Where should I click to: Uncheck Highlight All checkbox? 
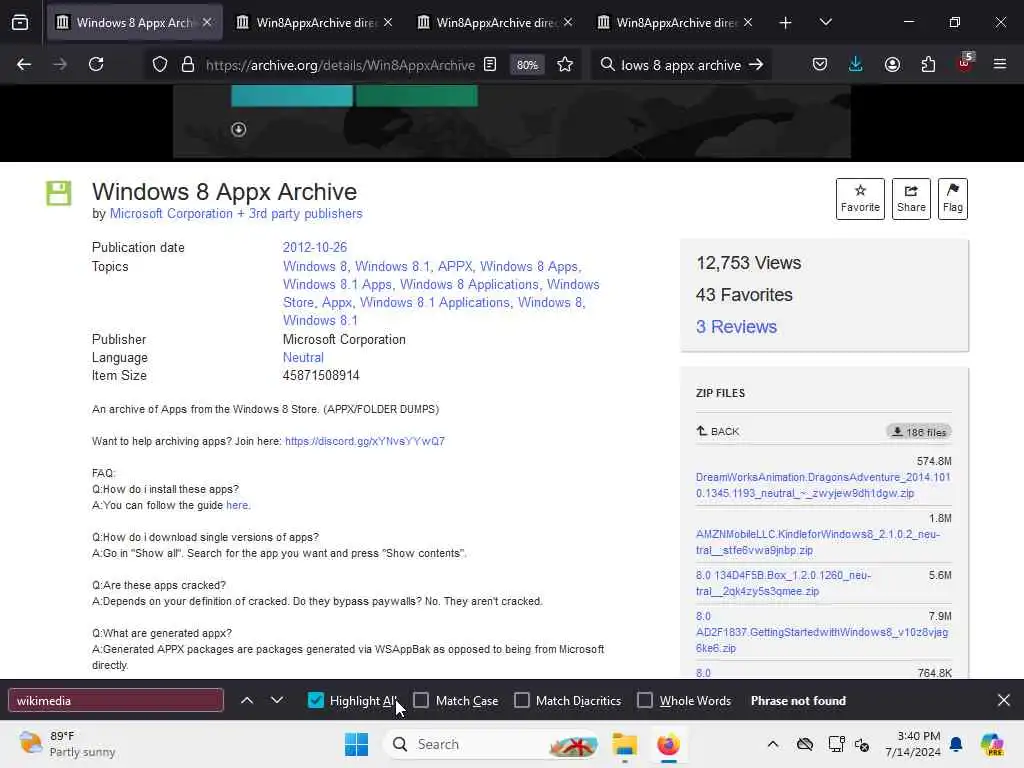pyautogui.click(x=315, y=700)
